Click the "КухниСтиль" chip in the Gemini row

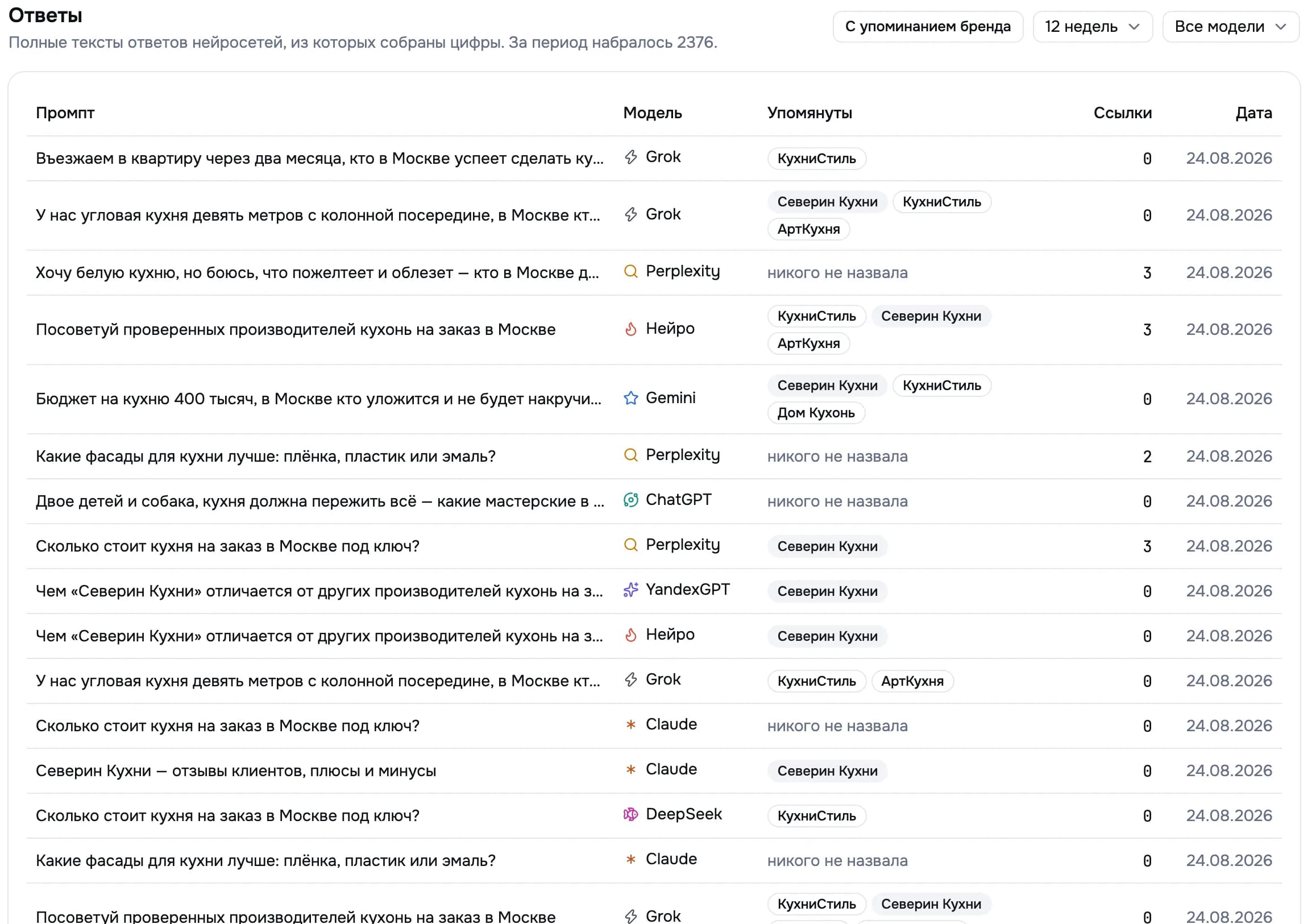tap(942, 385)
